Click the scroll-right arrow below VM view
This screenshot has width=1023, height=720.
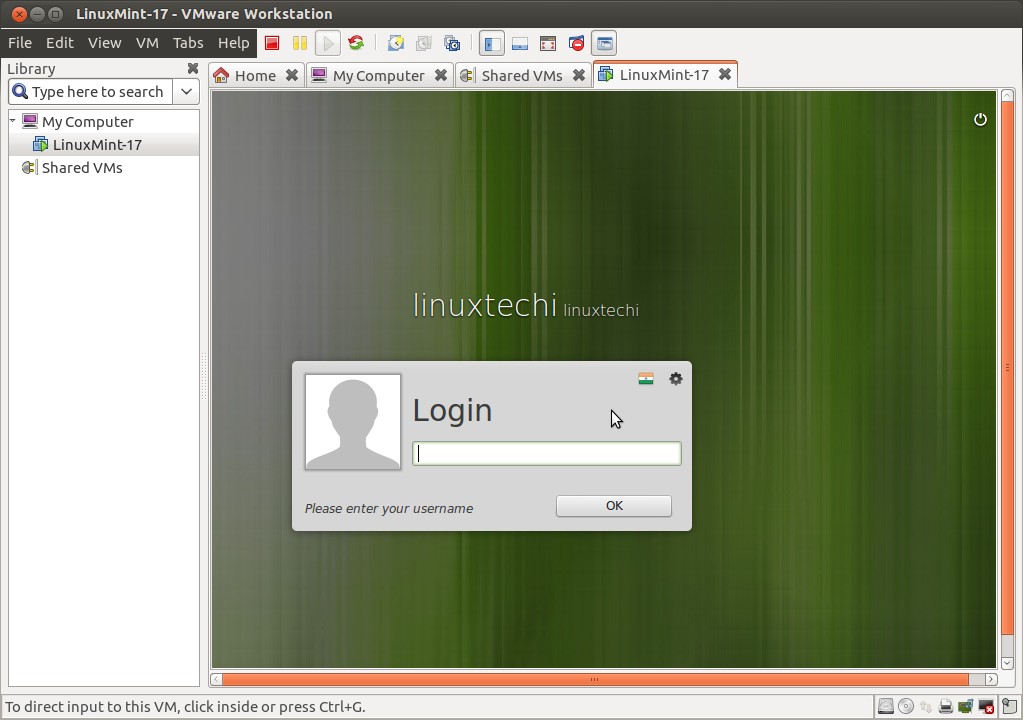coord(991,680)
